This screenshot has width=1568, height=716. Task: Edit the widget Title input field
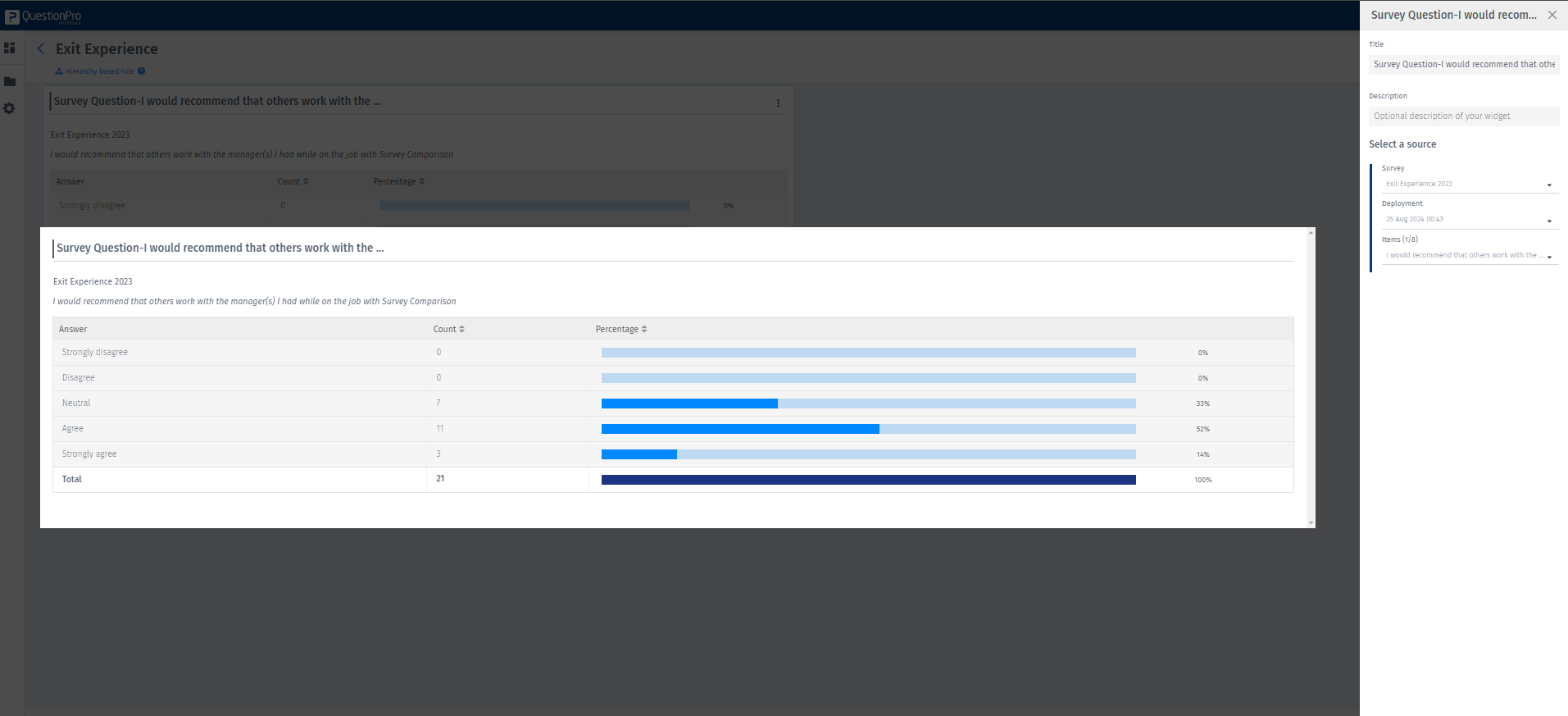click(x=1464, y=64)
